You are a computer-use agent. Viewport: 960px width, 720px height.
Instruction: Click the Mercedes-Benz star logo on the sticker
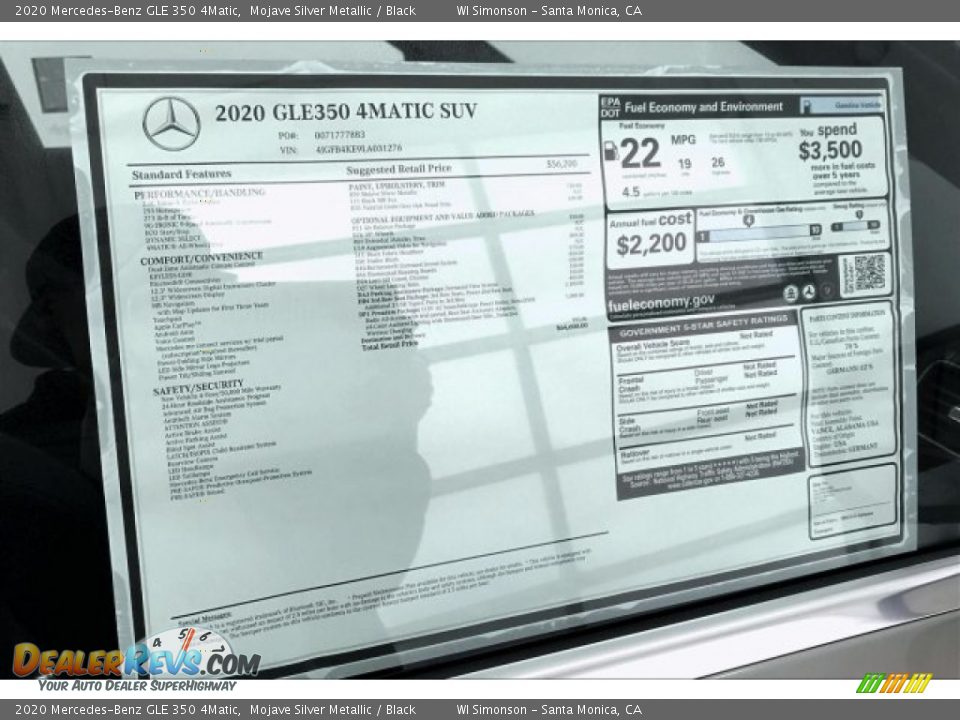(x=171, y=124)
